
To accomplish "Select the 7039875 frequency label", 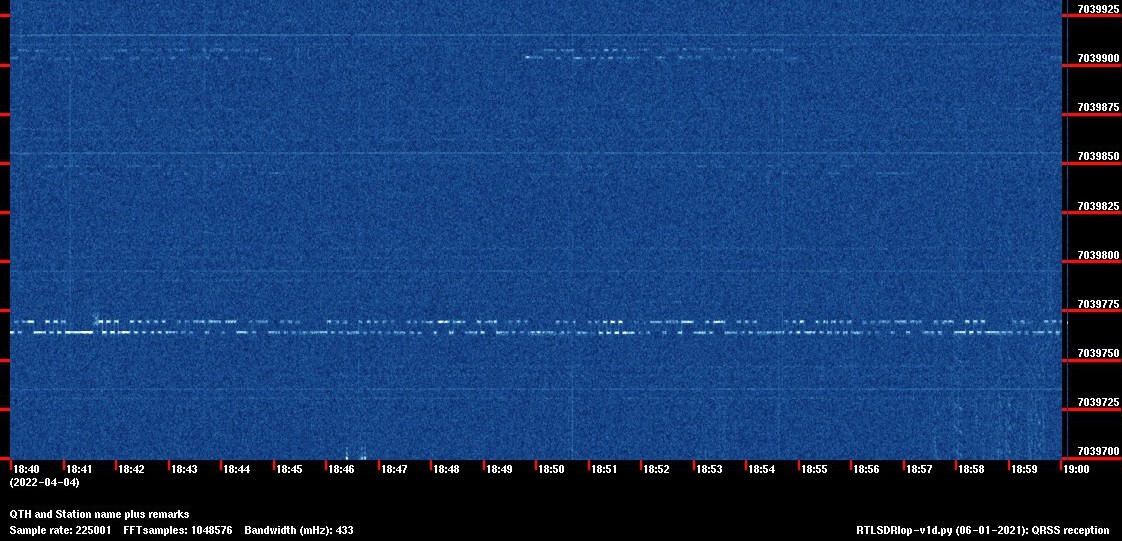I will click(1098, 107).
